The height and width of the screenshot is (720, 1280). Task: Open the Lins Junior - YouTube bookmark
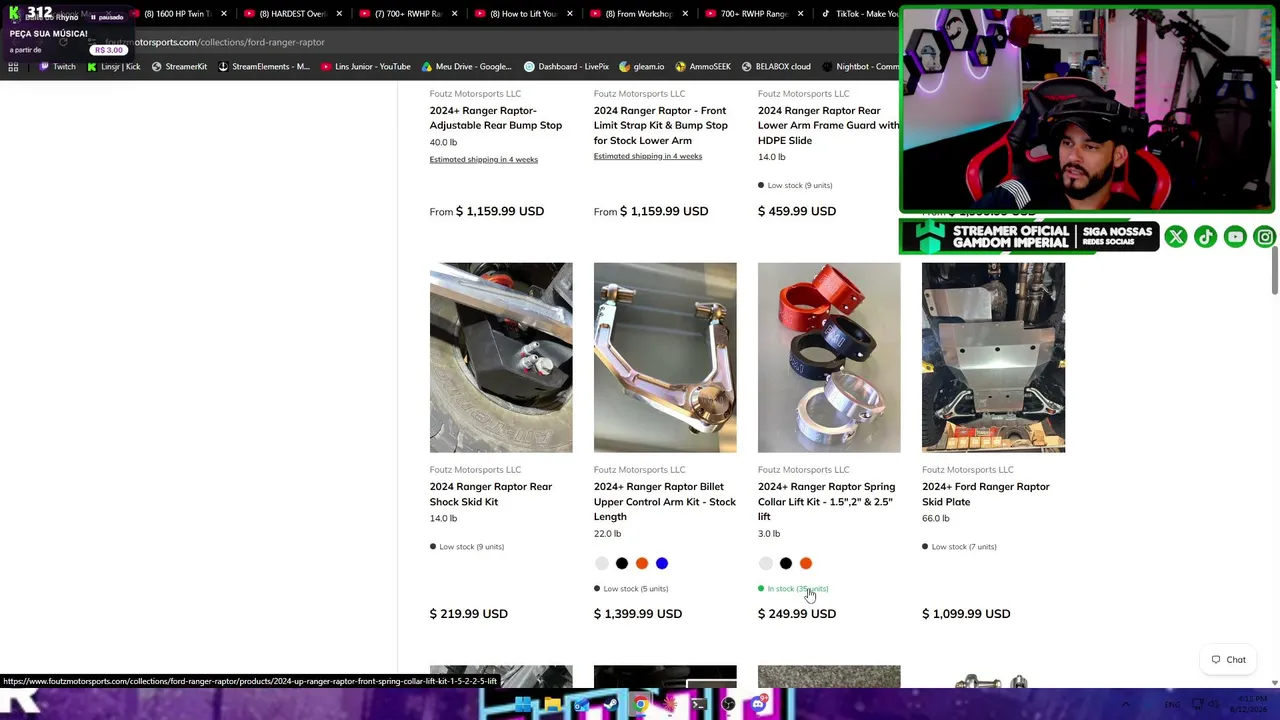click(366, 67)
